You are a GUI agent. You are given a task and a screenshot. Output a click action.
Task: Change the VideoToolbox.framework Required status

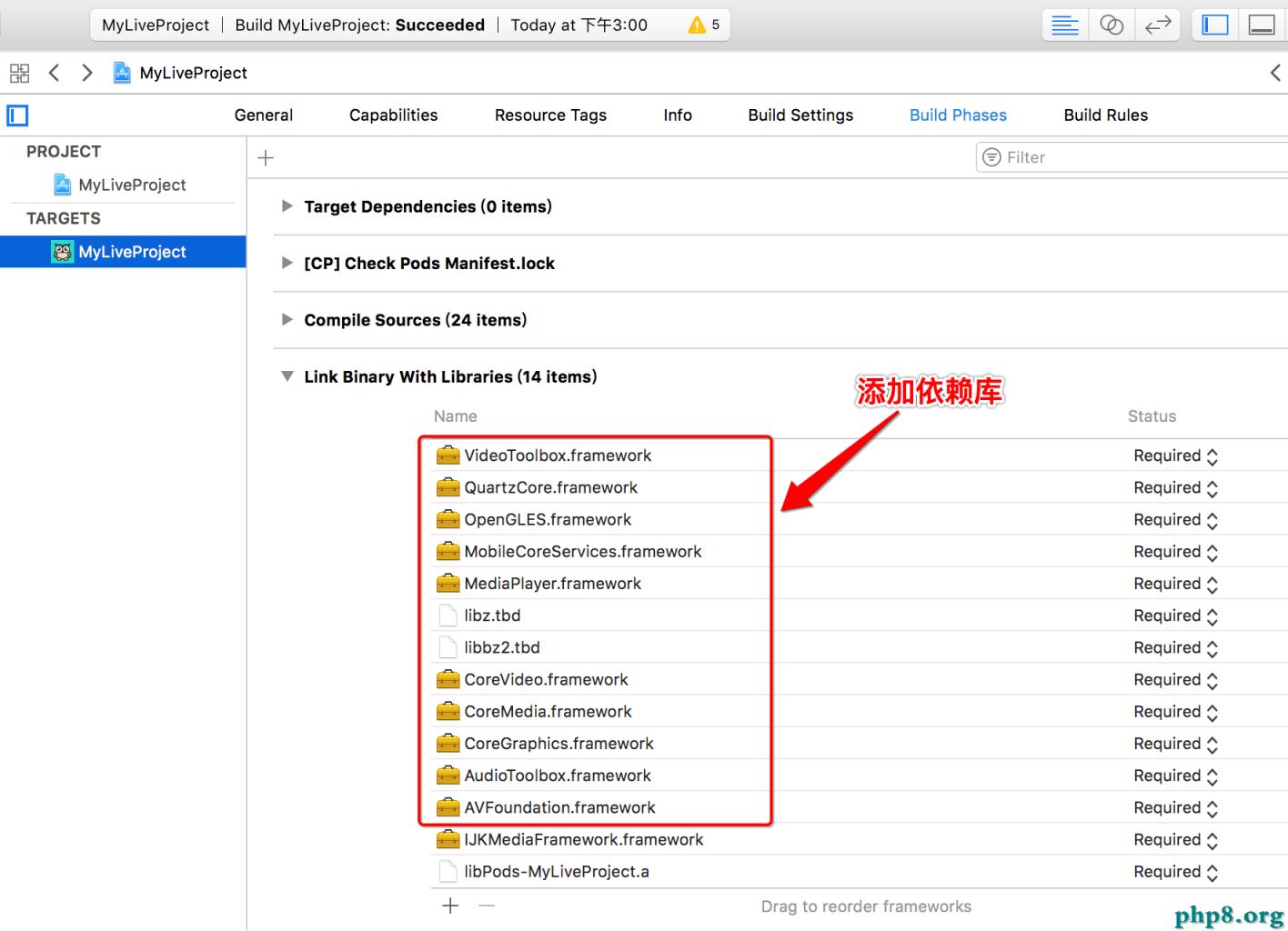click(x=1175, y=456)
